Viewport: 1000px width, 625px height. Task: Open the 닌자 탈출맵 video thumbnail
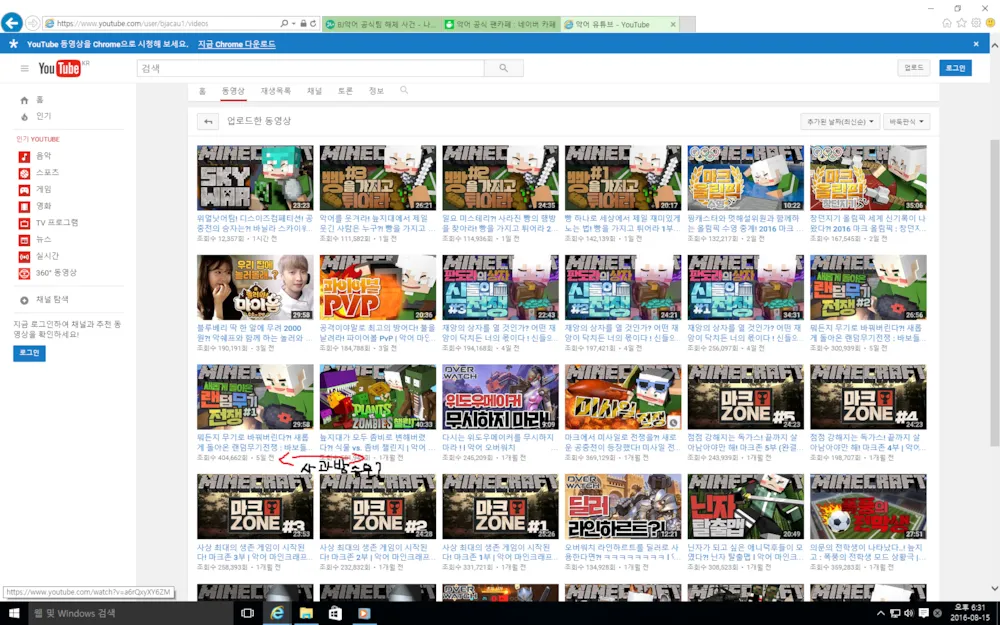(745, 506)
